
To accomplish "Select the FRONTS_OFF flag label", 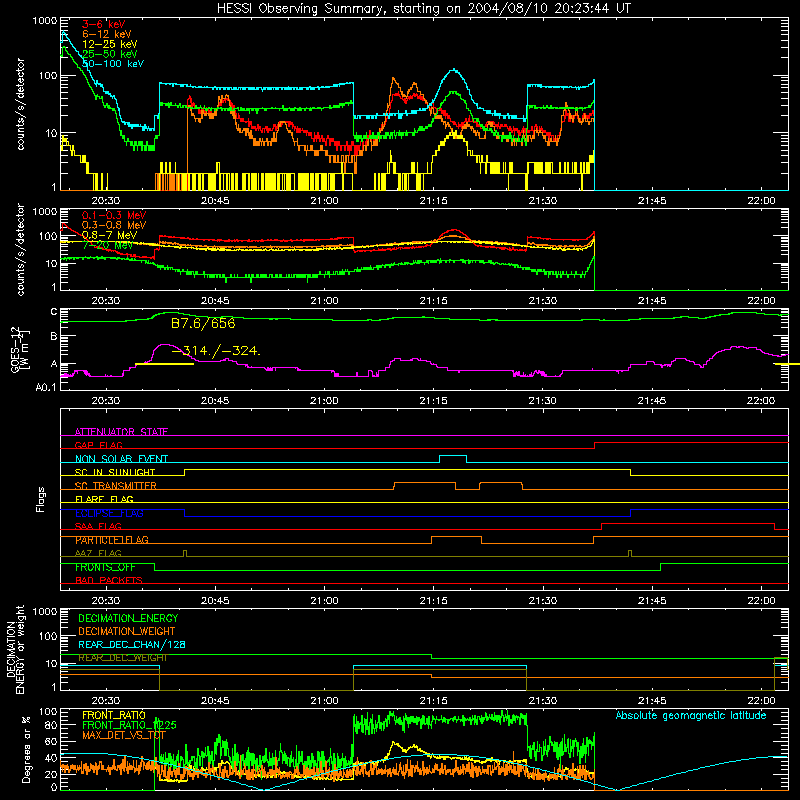I will (x=105, y=567).
